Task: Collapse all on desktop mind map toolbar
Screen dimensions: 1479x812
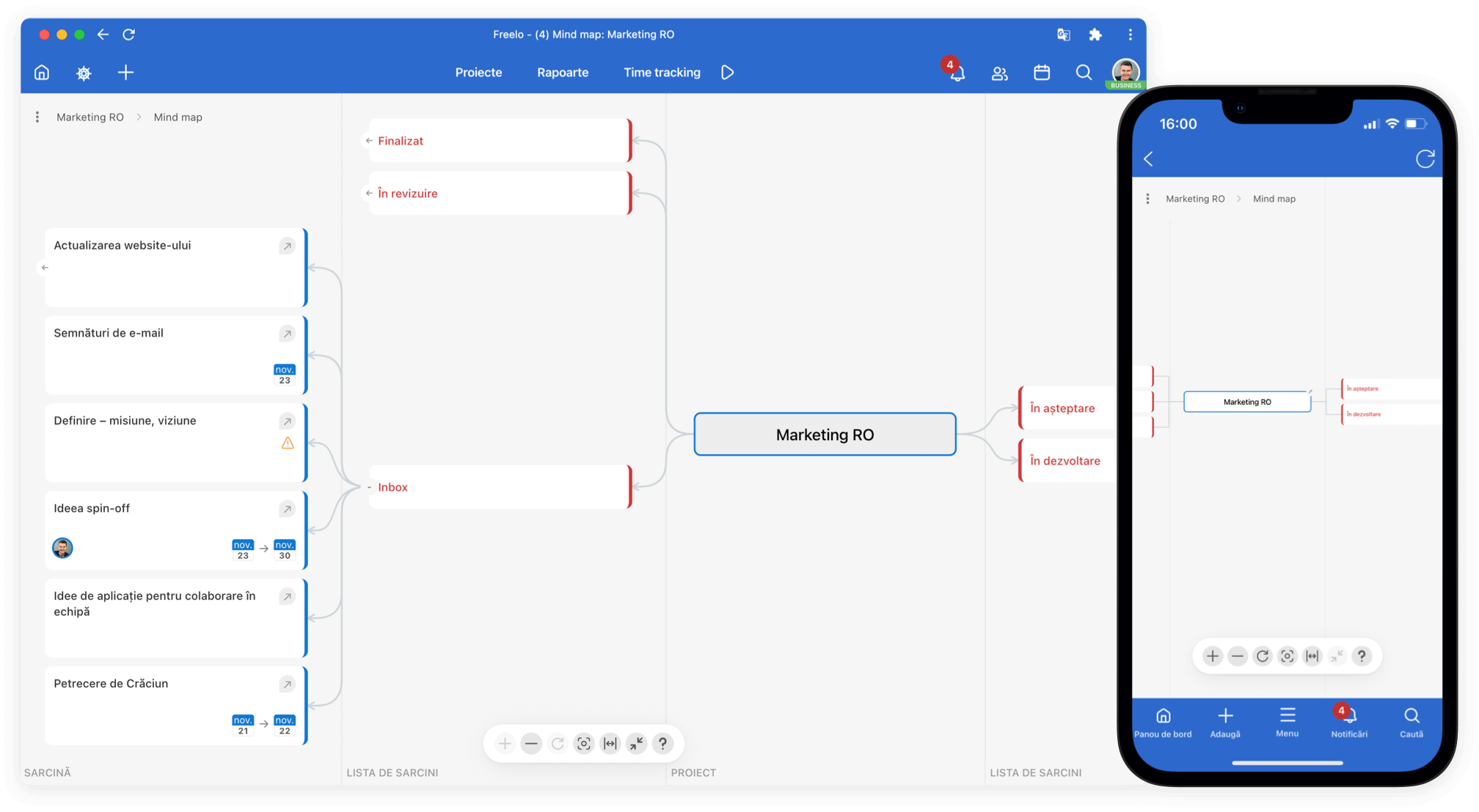Action: click(636, 744)
